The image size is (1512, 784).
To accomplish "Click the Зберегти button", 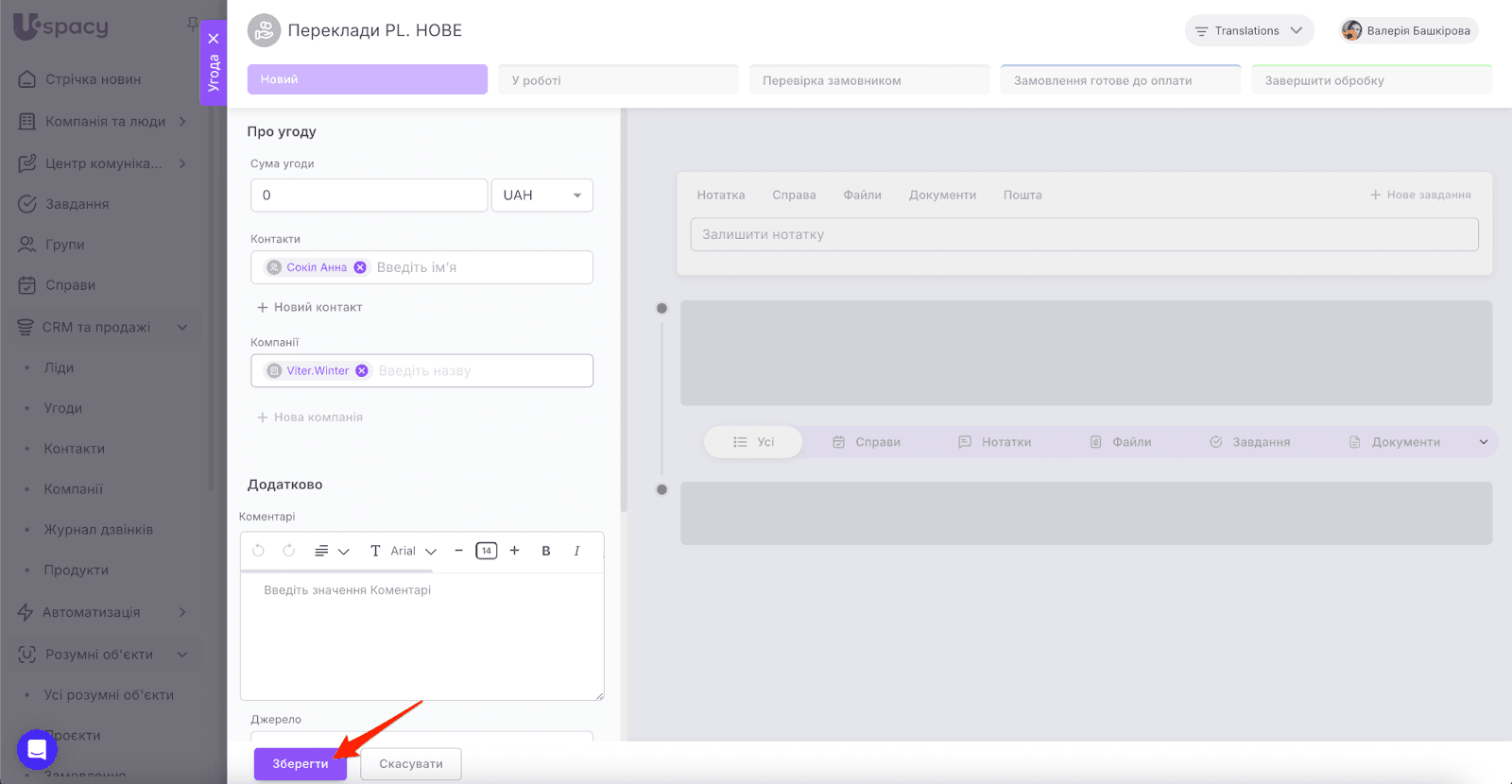I will 301,763.
